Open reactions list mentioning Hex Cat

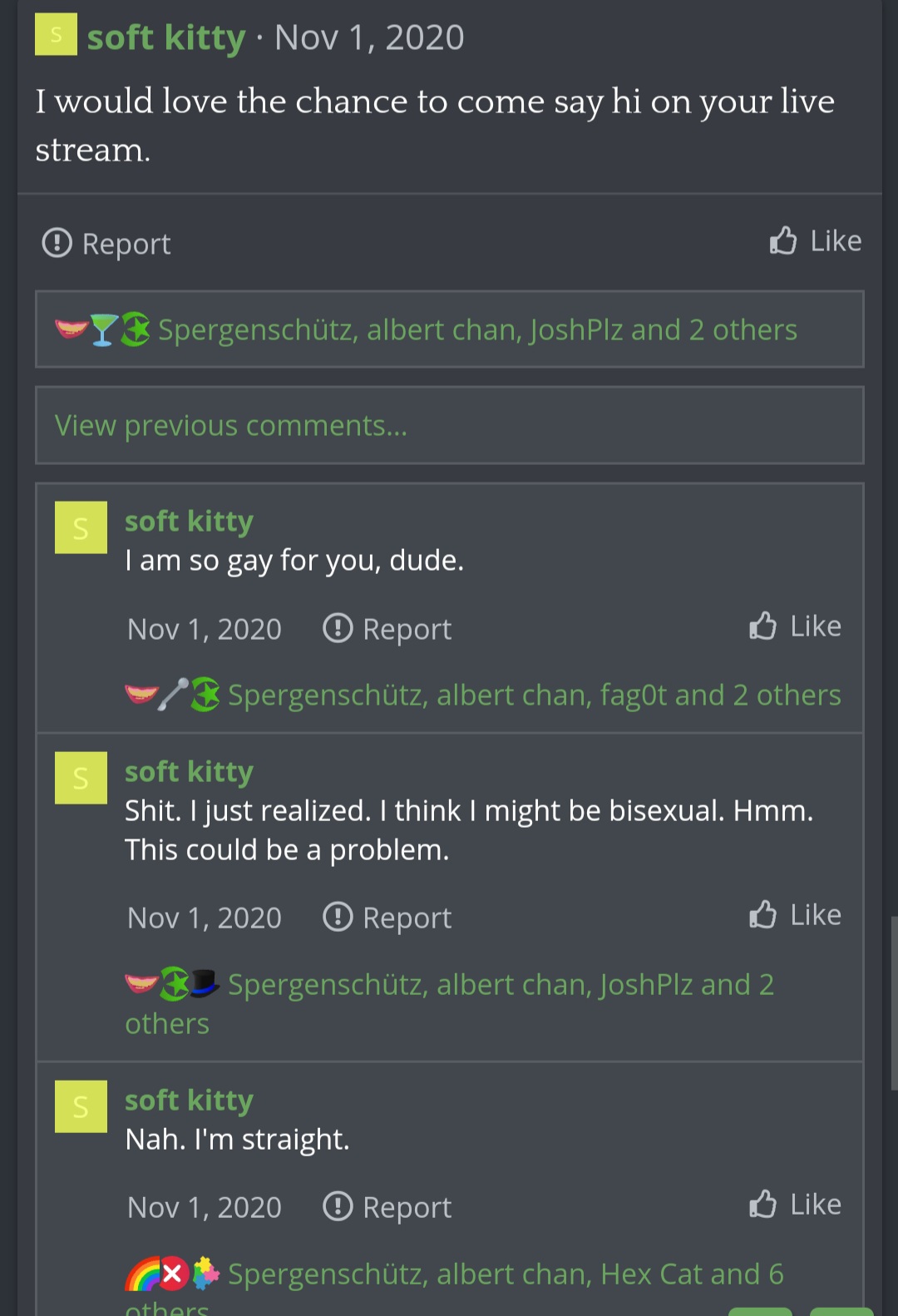click(506, 1274)
